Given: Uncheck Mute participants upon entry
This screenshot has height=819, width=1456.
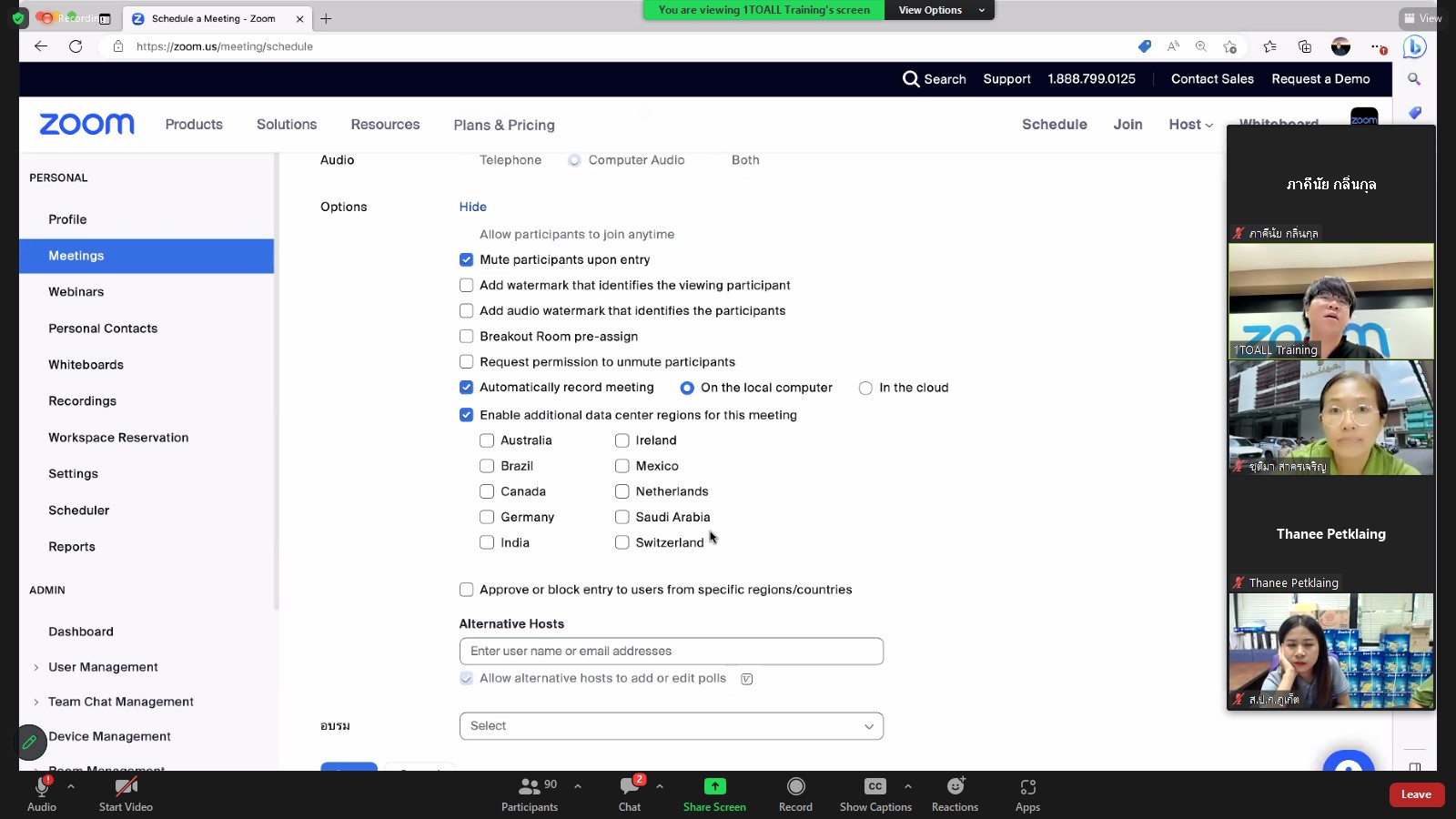Looking at the screenshot, I should [x=466, y=259].
